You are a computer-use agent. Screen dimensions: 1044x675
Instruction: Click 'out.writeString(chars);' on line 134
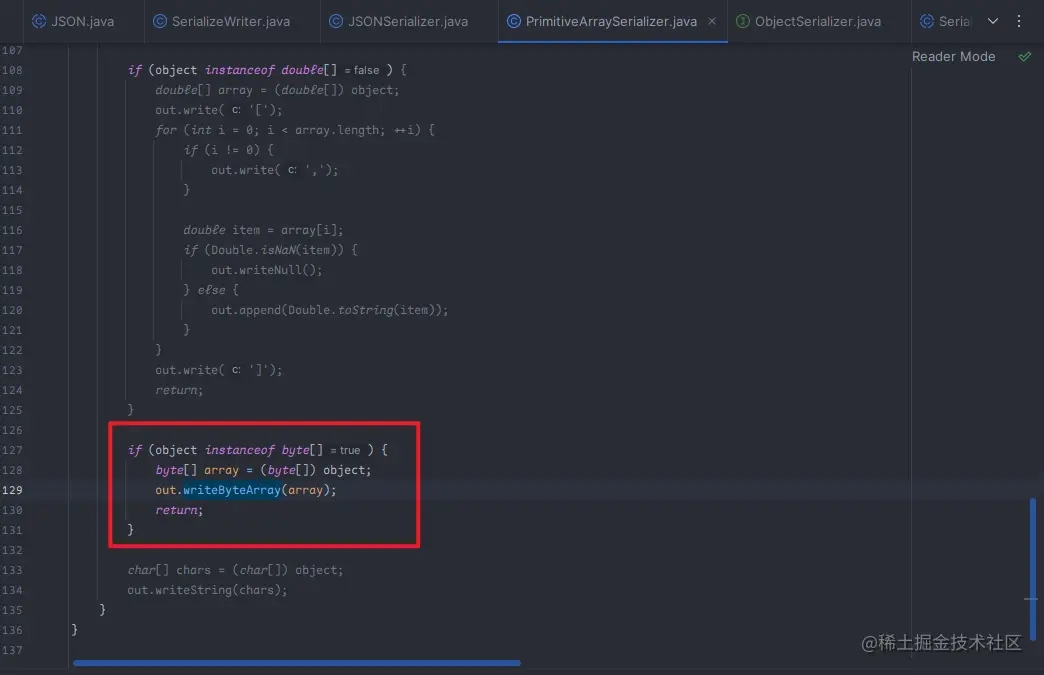pyautogui.click(x=207, y=590)
